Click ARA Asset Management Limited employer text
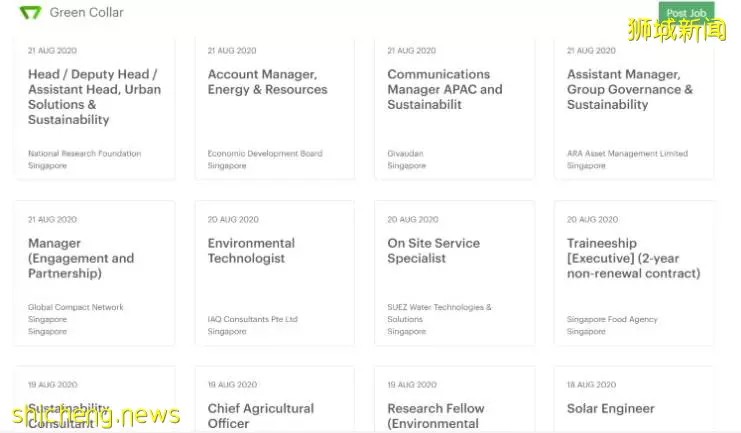 [627, 154]
